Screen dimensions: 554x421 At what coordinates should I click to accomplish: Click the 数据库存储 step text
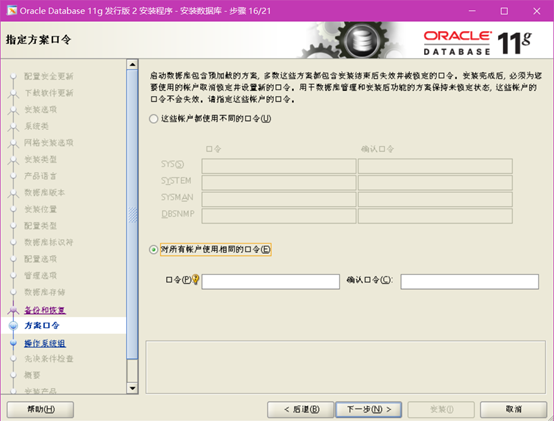pyautogui.click(x=45, y=292)
